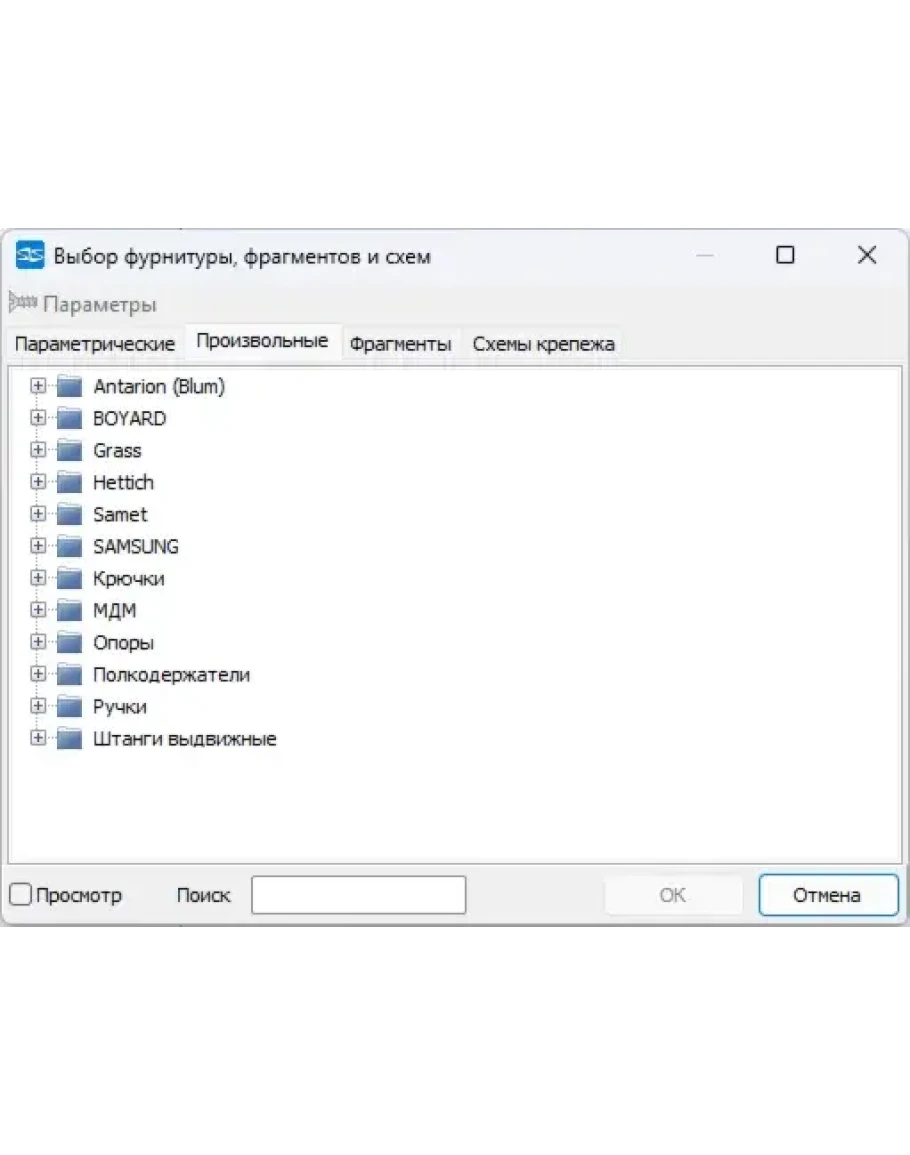910x1155 pixels.
Task: Click the SAMSUNG folder icon
Action: click(x=69, y=546)
